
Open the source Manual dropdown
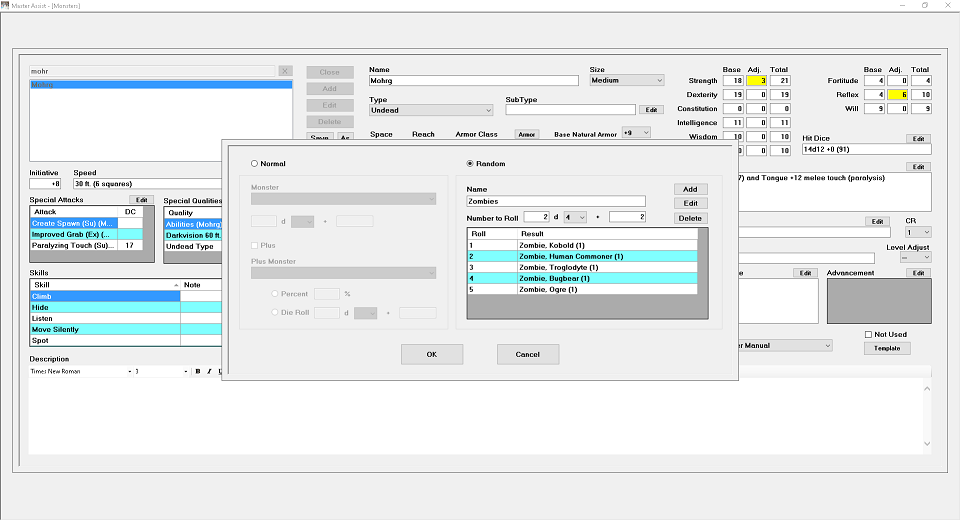[786, 345]
